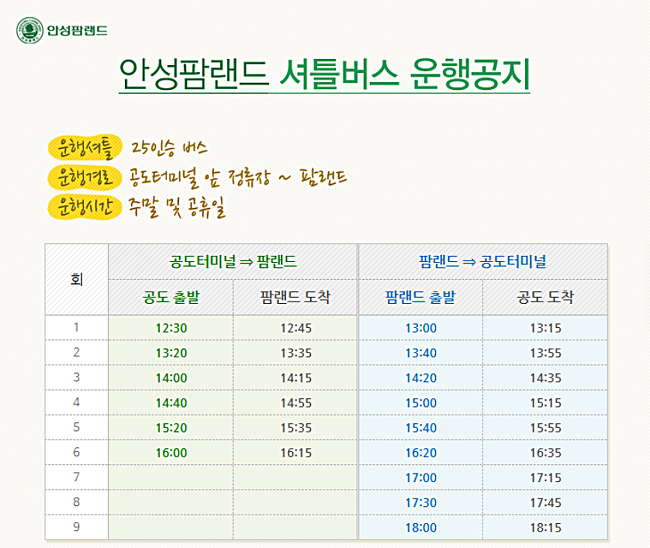Screen dimensions: 650x548
Task: Select the 13:35 arrival cell
Action: [x=295, y=353]
